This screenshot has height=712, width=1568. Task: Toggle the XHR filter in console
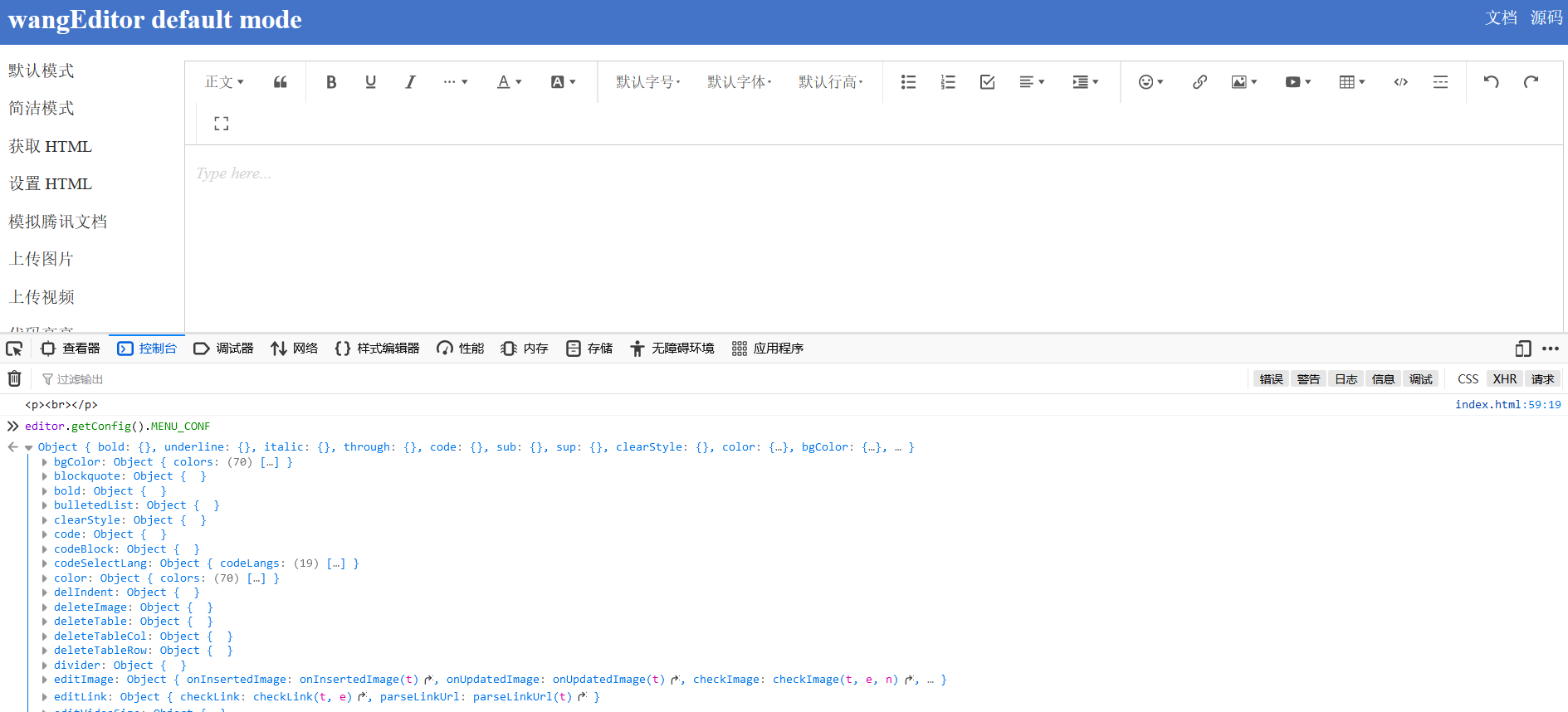[x=1504, y=379]
